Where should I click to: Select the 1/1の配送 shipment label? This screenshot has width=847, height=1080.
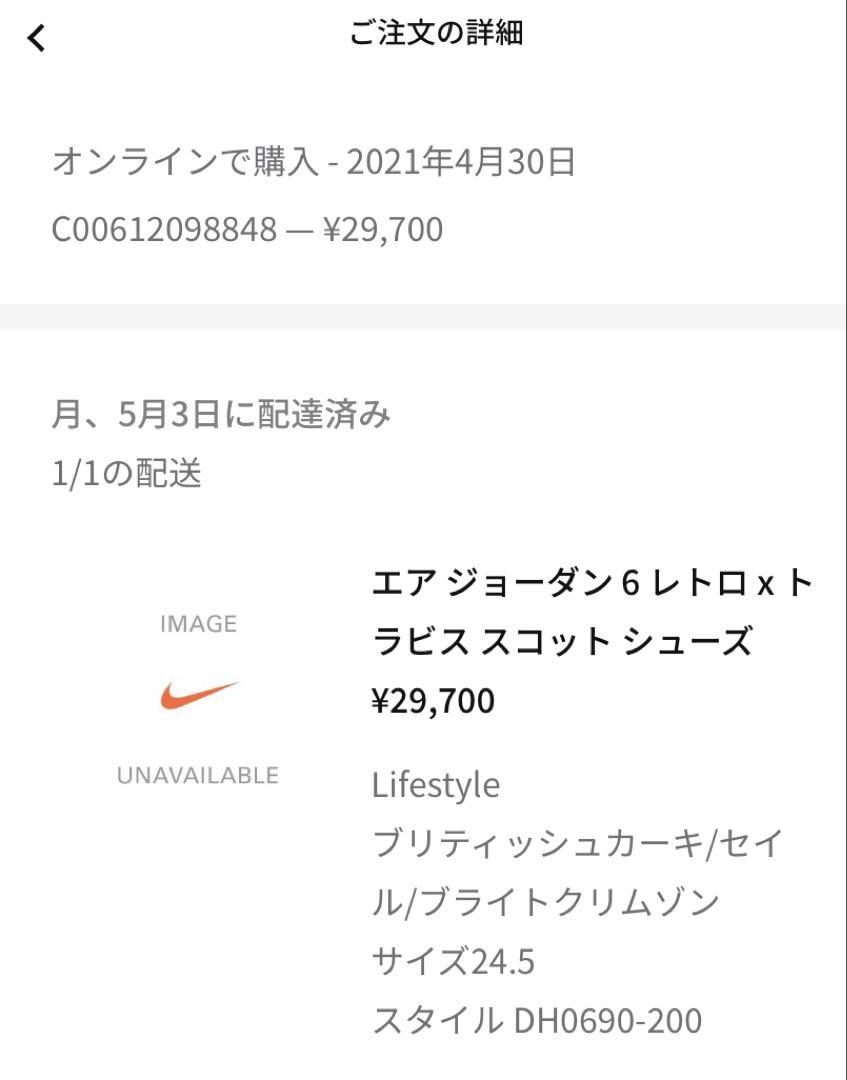127,474
